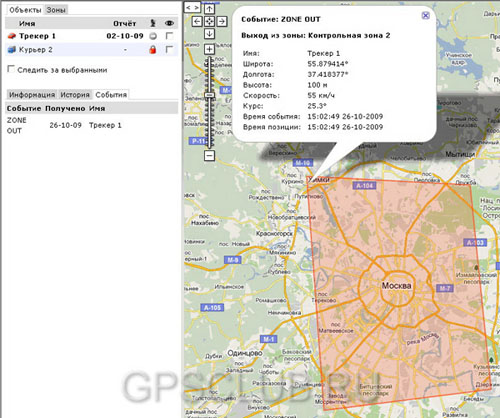The height and width of the screenshot is (418, 500).
Task: Switch to the Зоны tab
Action: pyautogui.click(x=56, y=10)
